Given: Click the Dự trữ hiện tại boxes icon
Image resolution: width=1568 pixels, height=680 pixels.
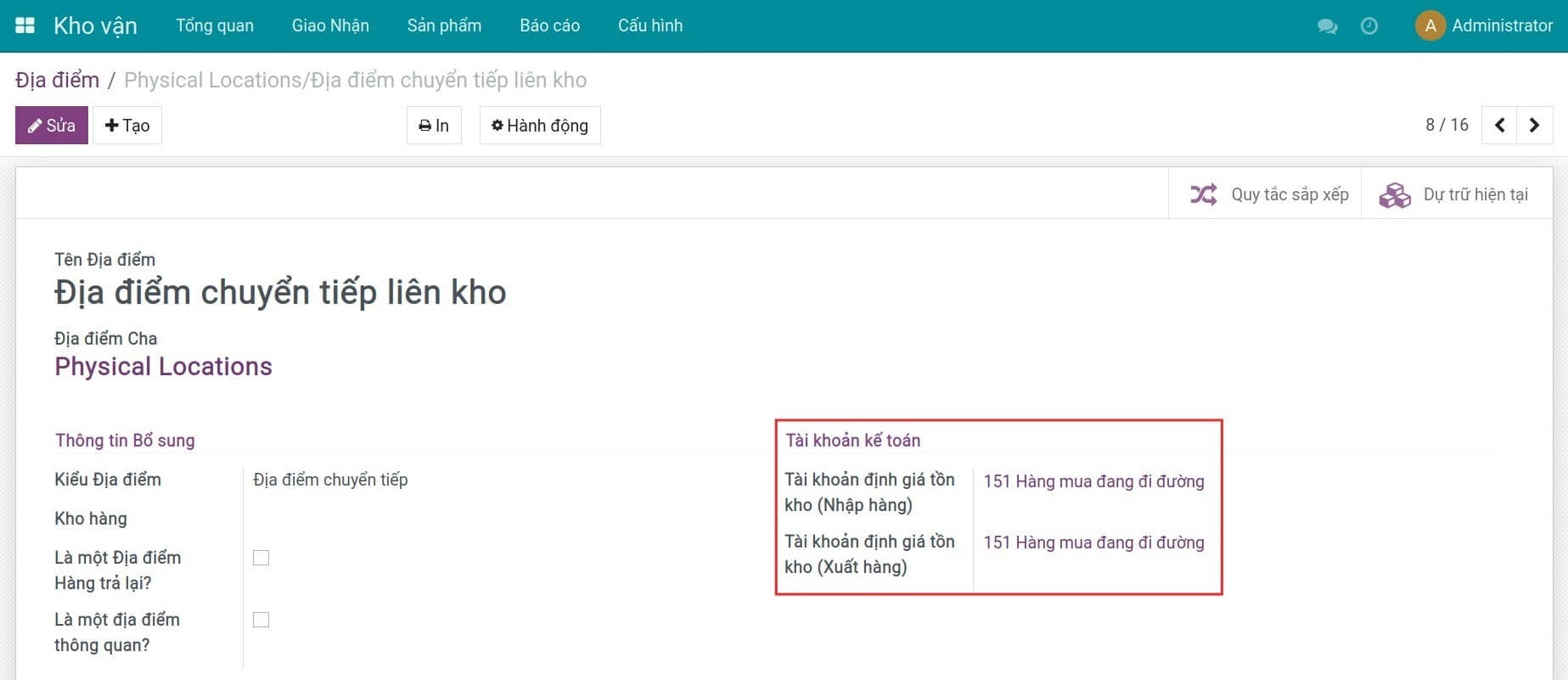Looking at the screenshot, I should click(1395, 194).
